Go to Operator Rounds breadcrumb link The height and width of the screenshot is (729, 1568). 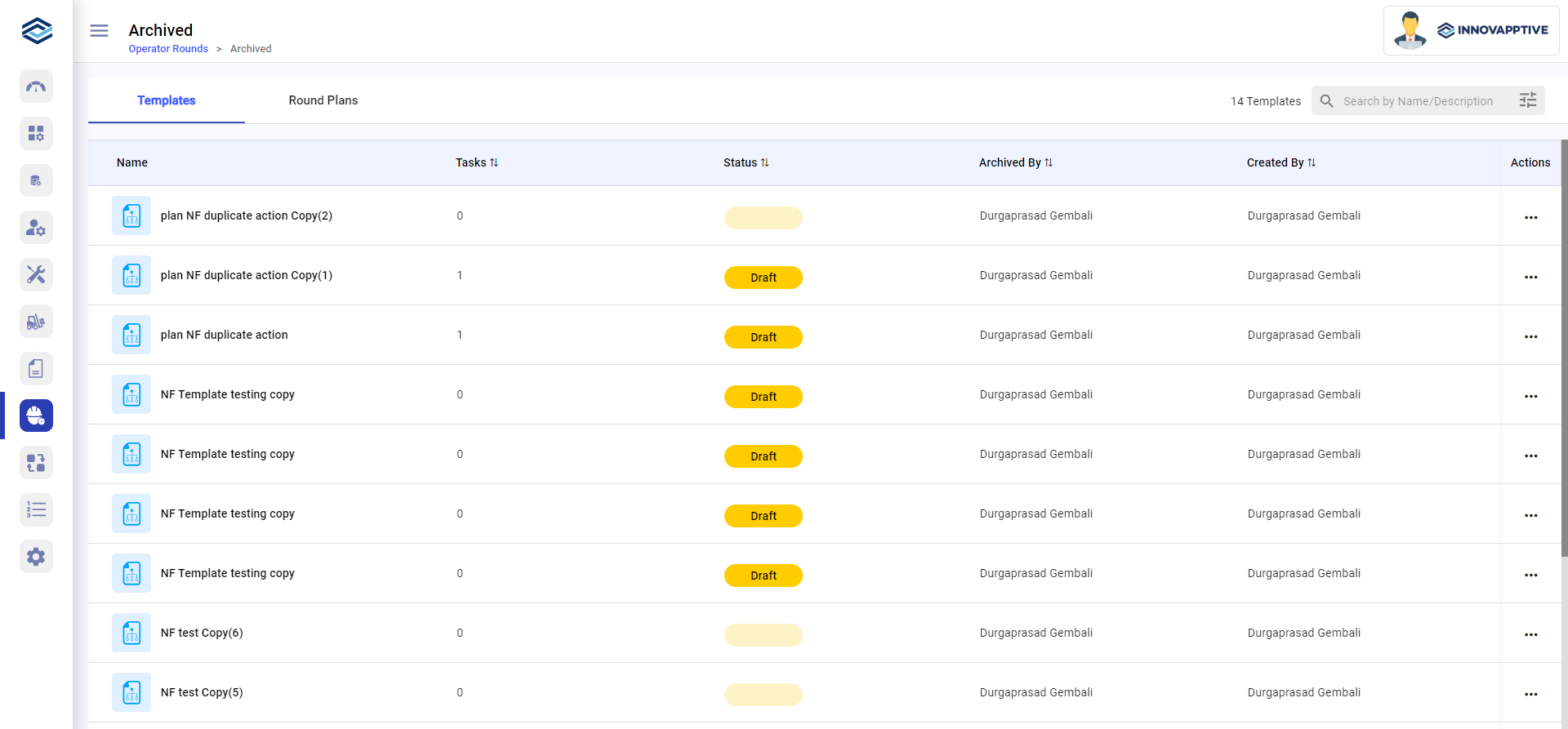[168, 49]
